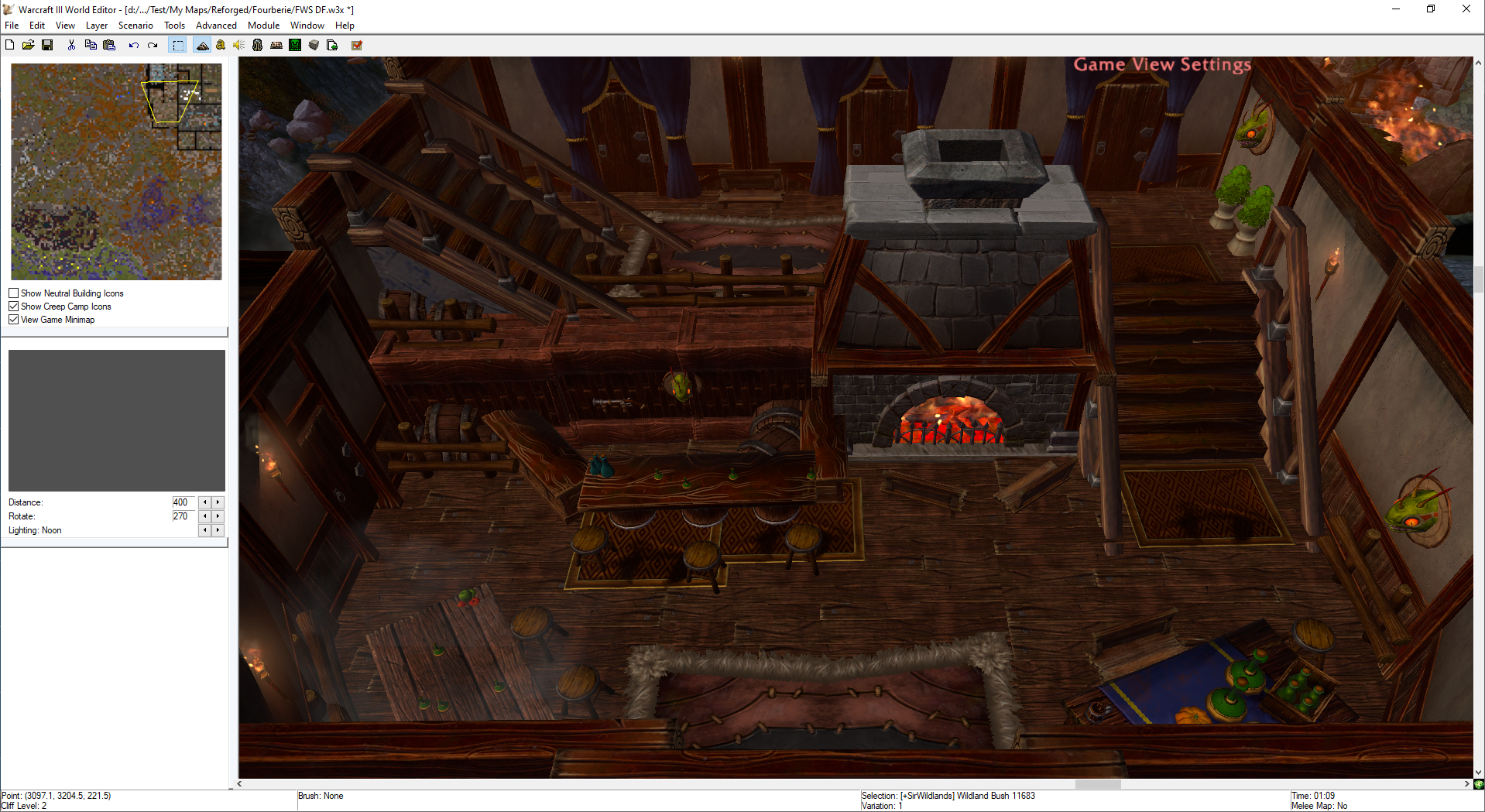This screenshot has height=812, width=1485.
Task: Open the File menu
Action: (12, 26)
